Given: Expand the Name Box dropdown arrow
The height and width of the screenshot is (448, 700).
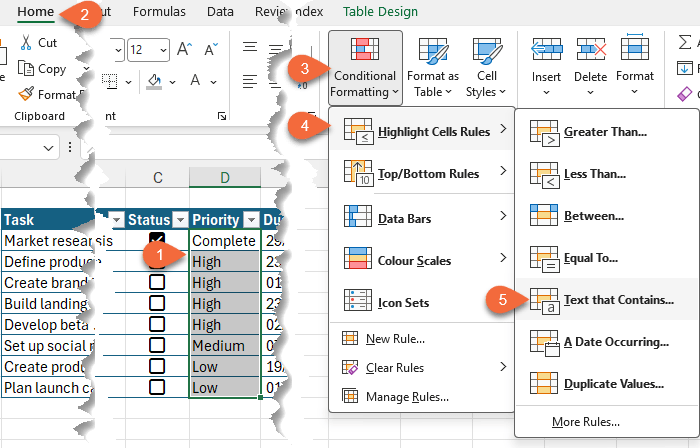Looking at the screenshot, I should [x=48, y=148].
